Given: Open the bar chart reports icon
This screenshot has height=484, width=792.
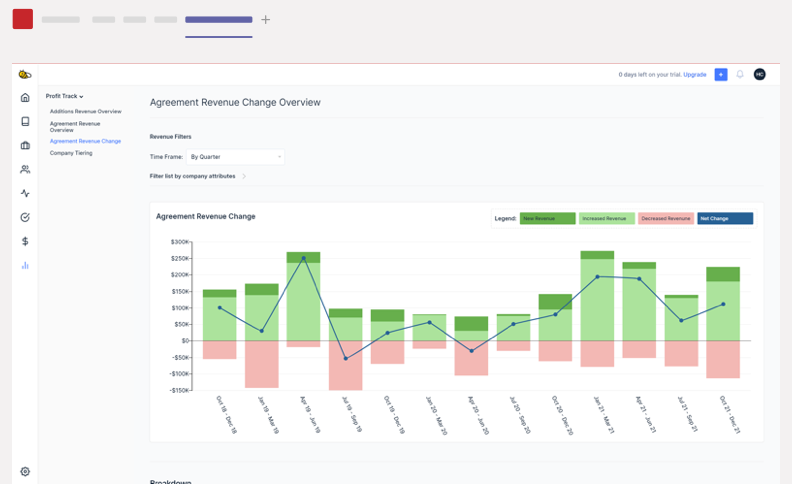Looking at the screenshot, I should point(25,265).
